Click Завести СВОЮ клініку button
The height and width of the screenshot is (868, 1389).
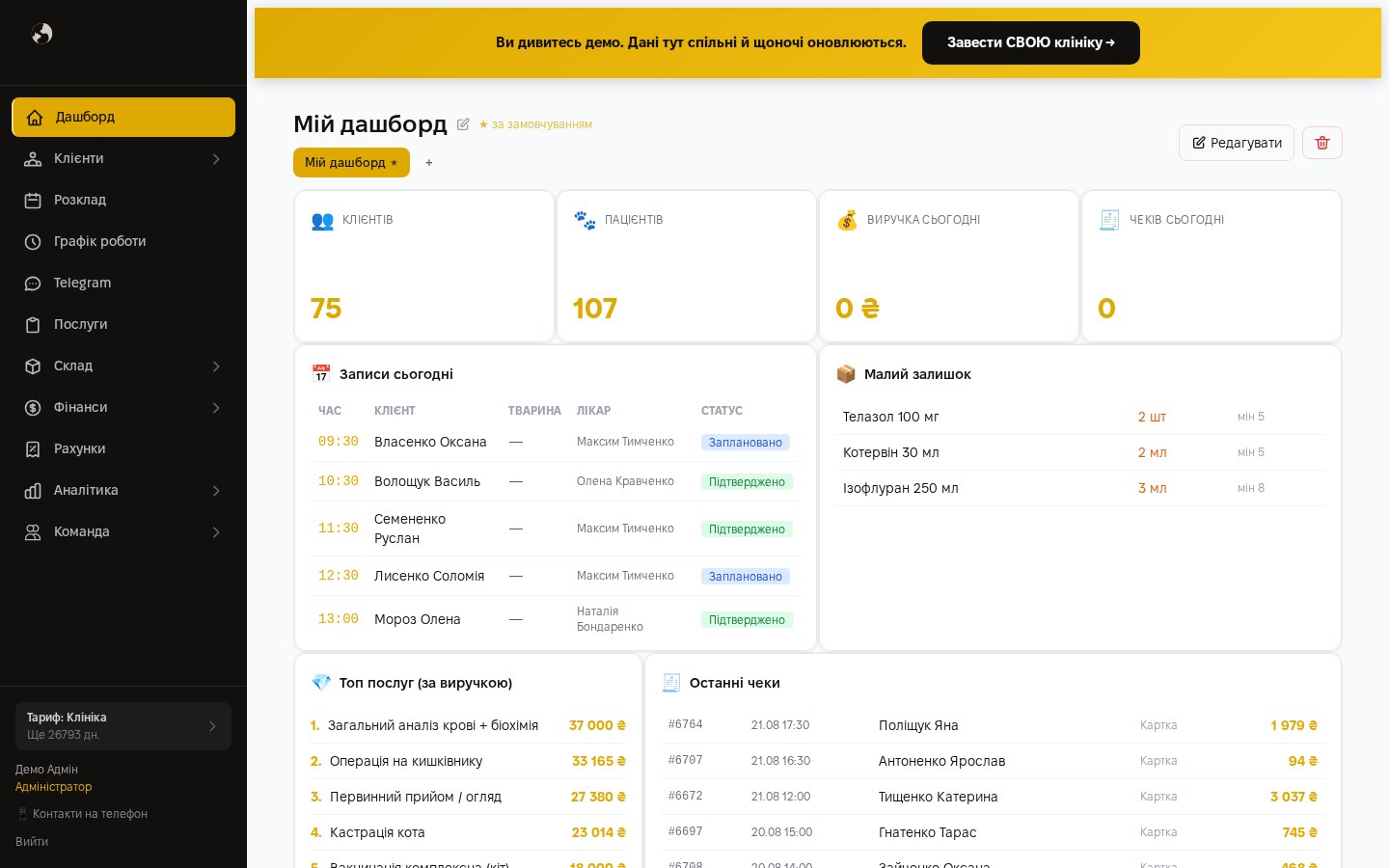(x=1031, y=42)
